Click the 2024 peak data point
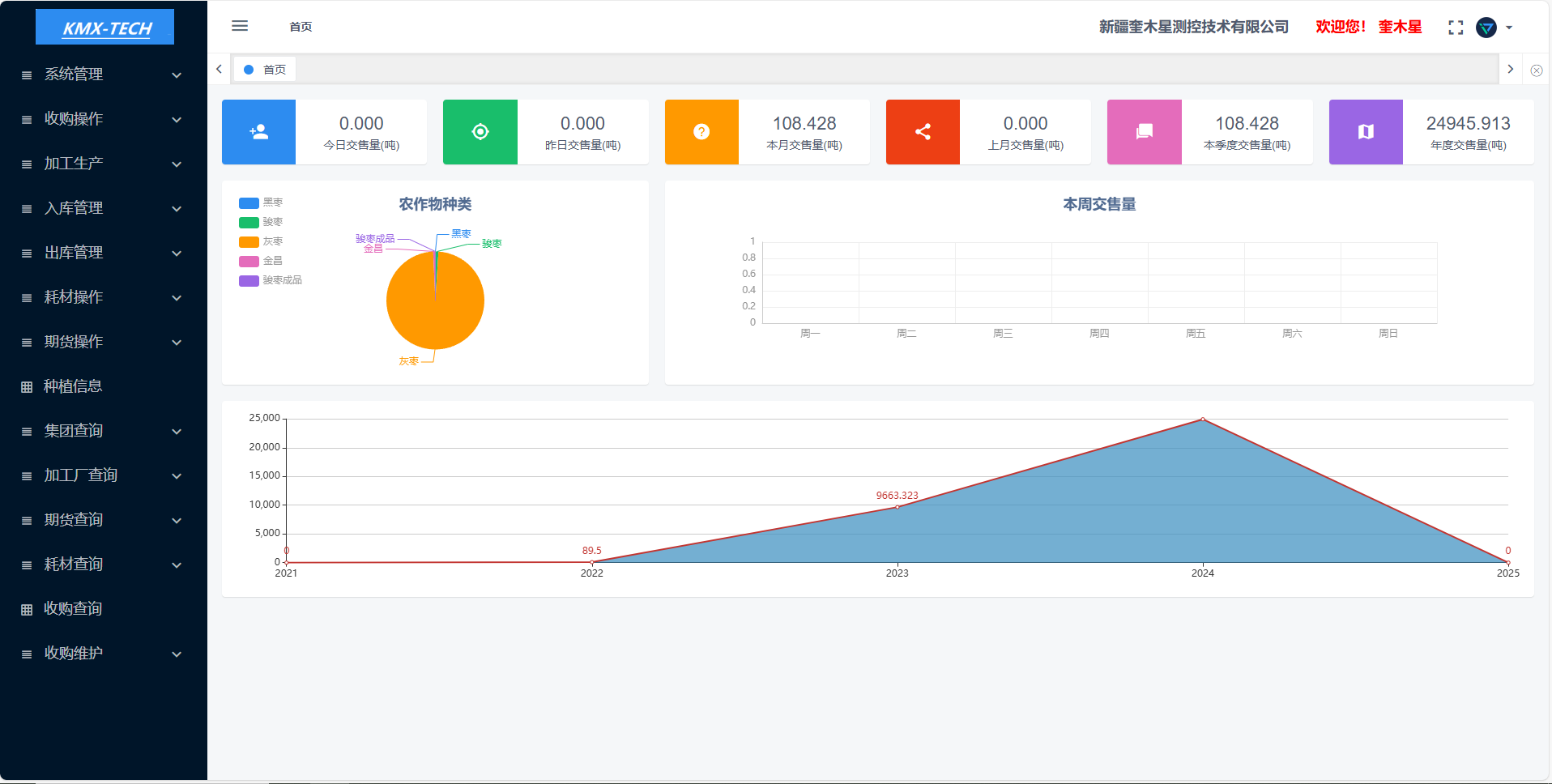 (1203, 420)
